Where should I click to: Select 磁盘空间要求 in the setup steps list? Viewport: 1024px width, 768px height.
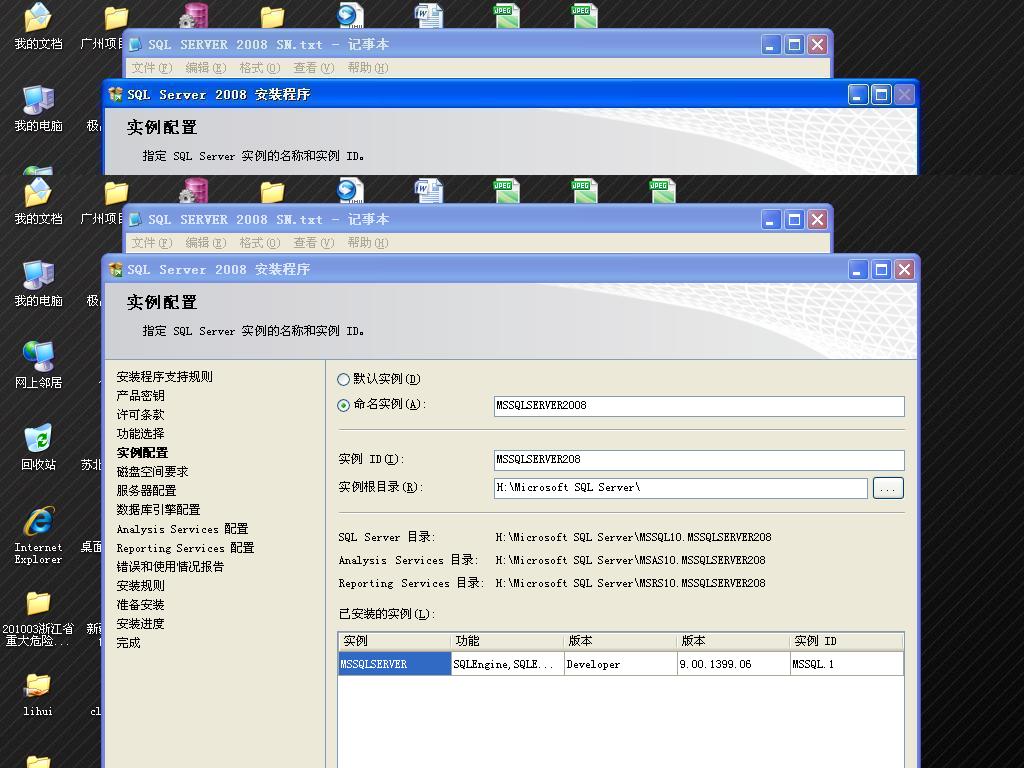152,472
